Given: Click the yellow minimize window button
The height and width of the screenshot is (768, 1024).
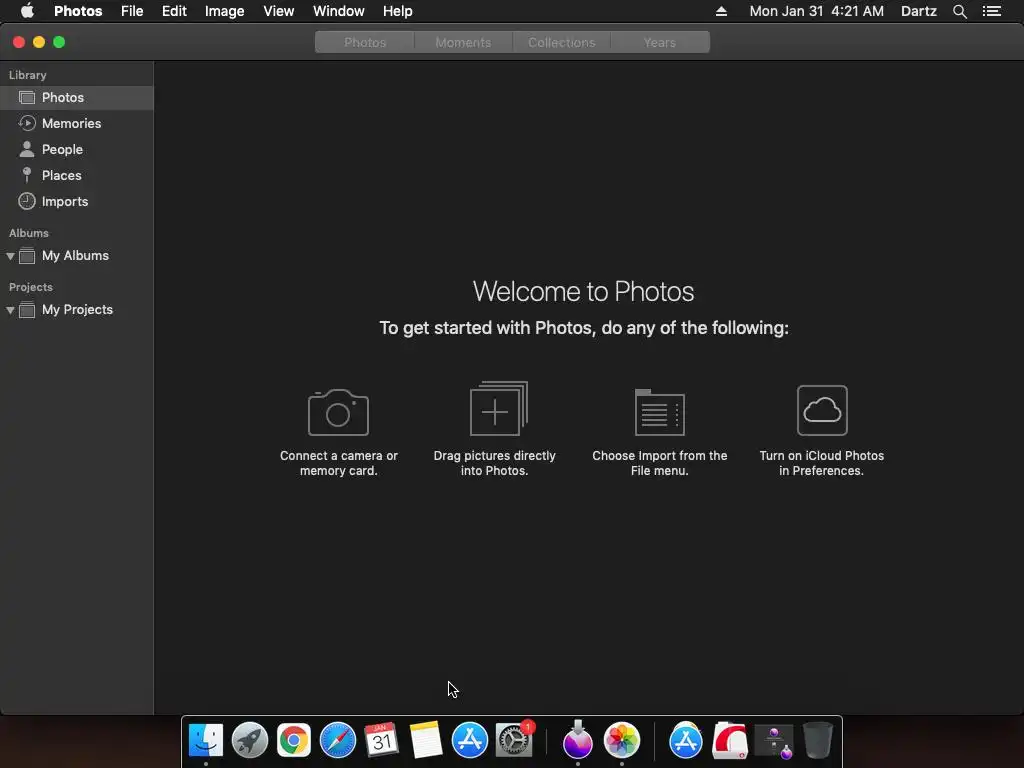Looking at the screenshot, I should (39, 42).
